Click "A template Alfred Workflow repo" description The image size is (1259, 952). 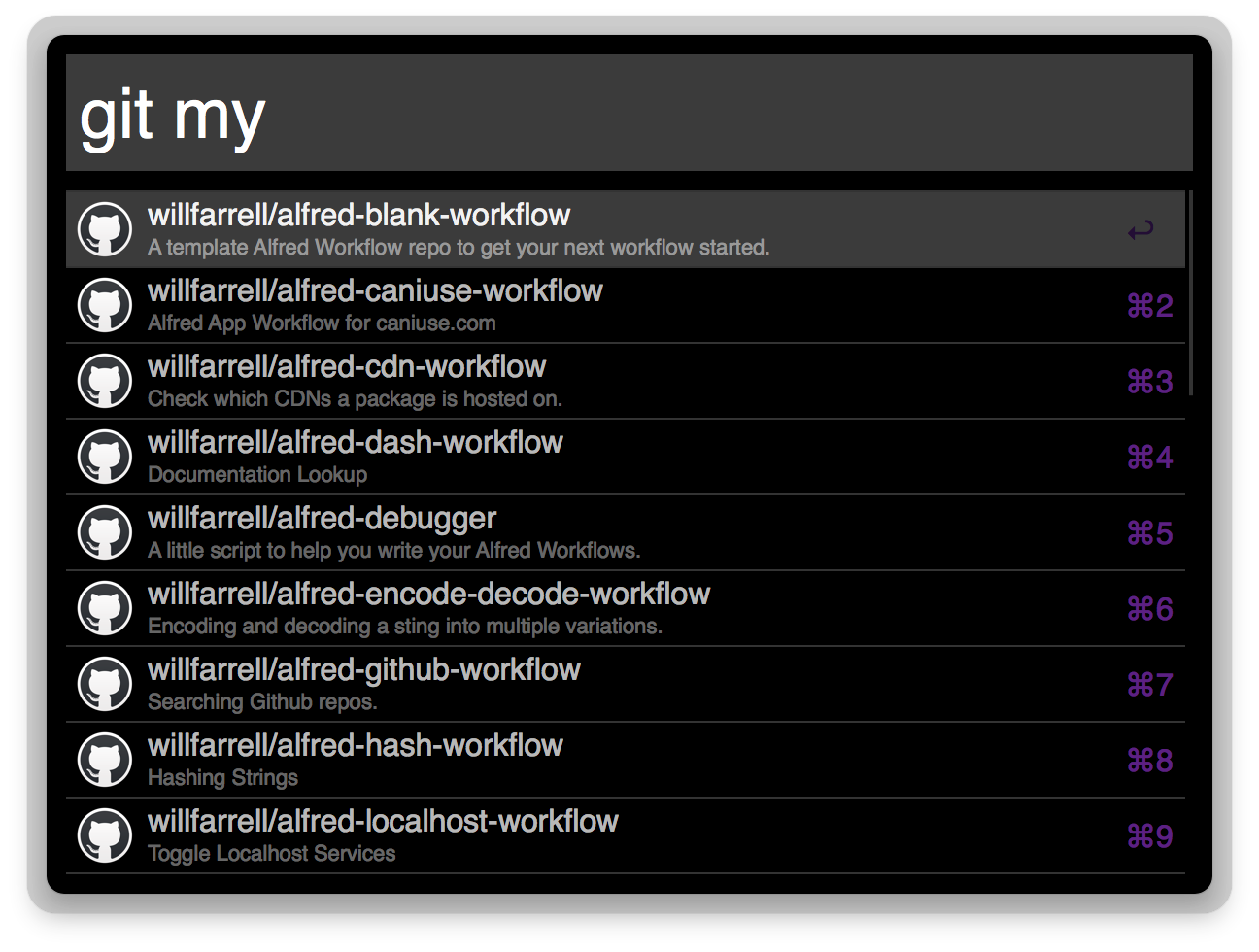pos(459,248)
